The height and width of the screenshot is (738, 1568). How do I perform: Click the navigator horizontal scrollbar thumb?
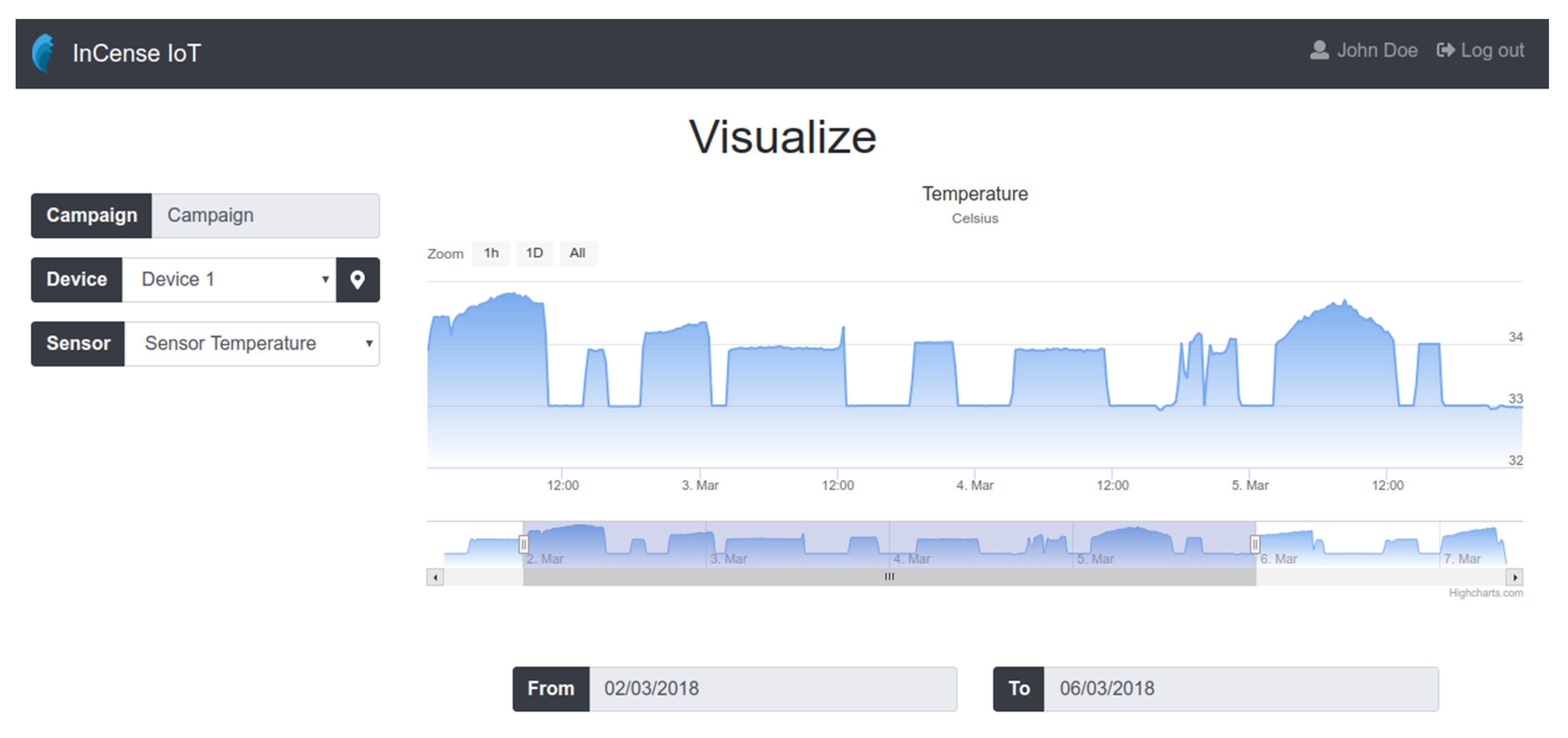pyautogui.click(x=889, y=576)
